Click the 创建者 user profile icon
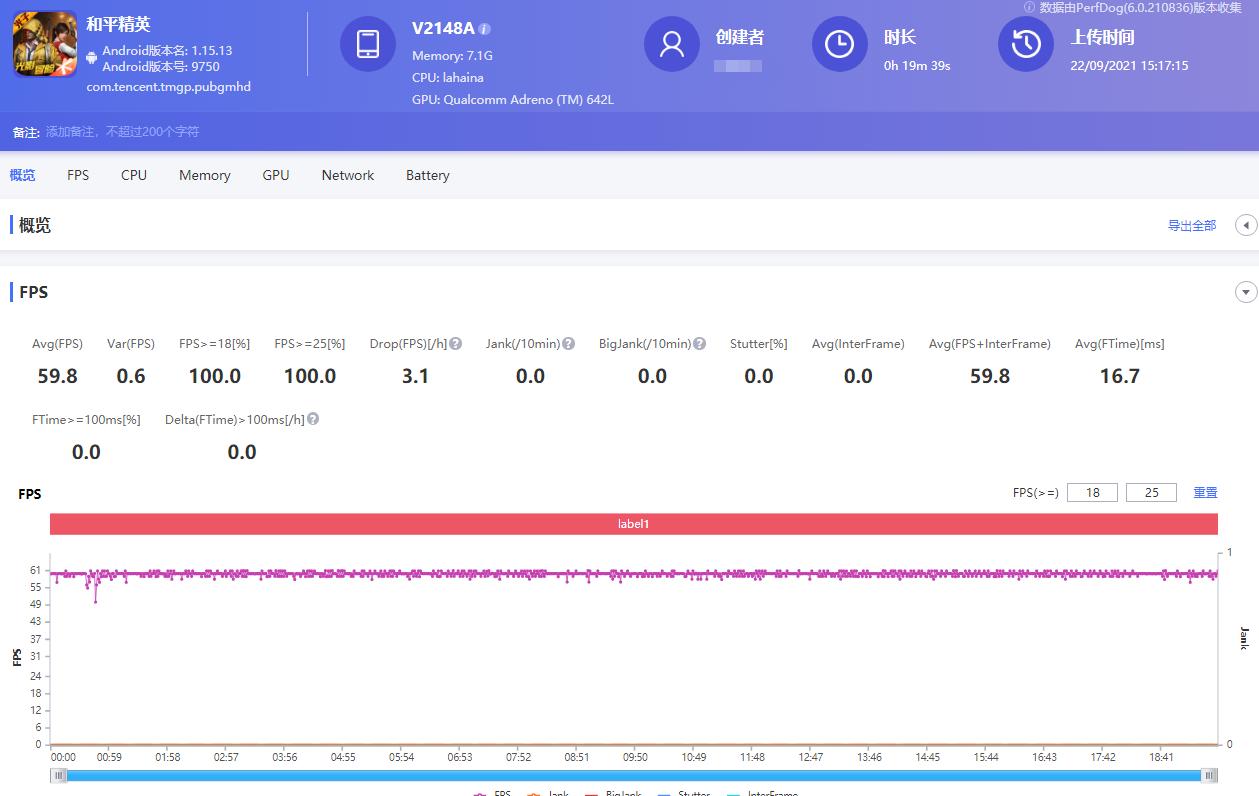This screenshot has width=1259, height=796. click(672, 44)
